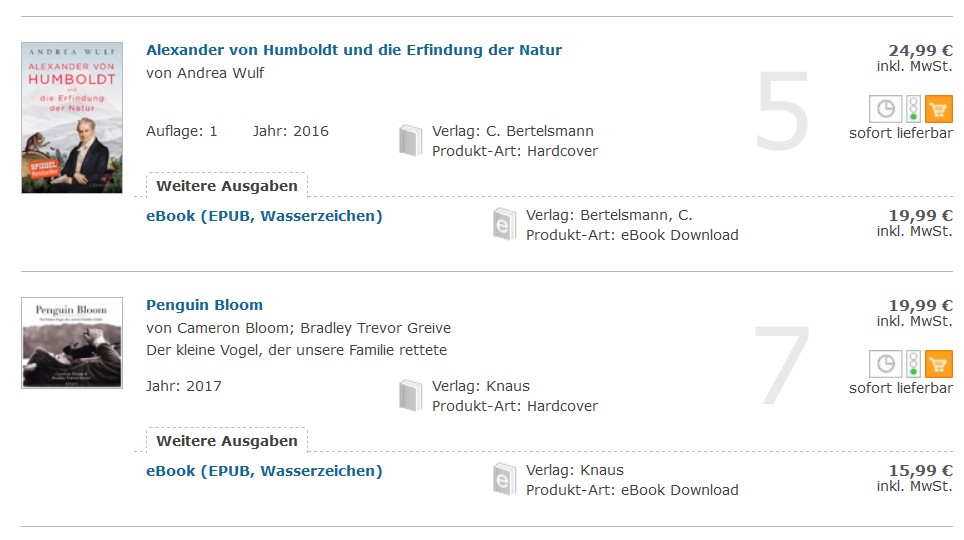Viewport: 964px width, 540px height.
Task: Open the Penguin Bloom title link
Action: (x=204, y=305)
